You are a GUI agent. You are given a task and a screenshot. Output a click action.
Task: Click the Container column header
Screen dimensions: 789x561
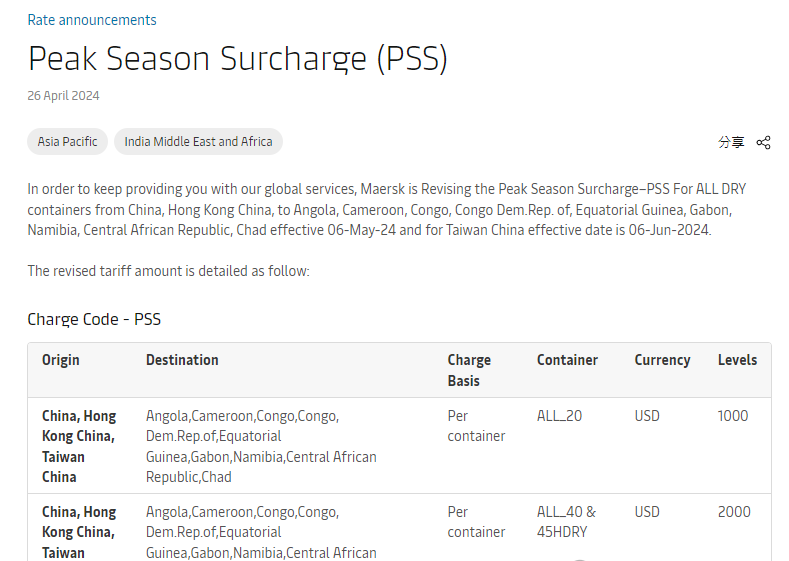click(x=567, y=360)
